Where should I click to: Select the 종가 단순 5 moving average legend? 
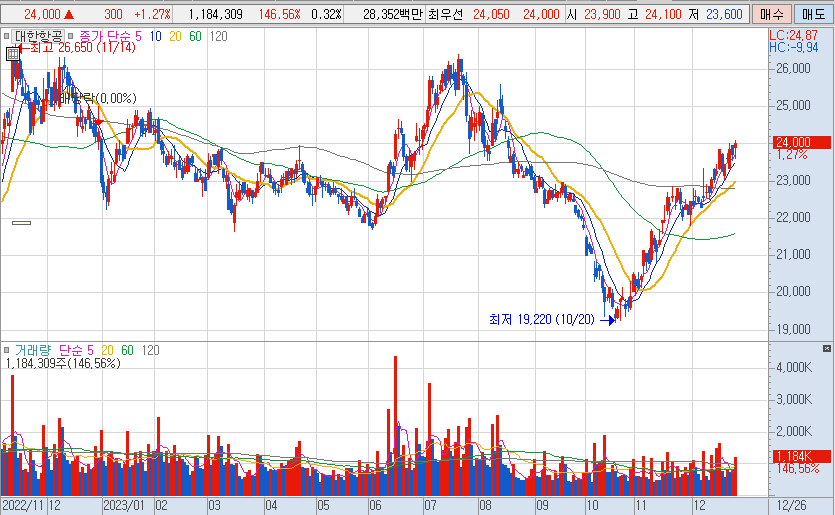tap(110, 36)
